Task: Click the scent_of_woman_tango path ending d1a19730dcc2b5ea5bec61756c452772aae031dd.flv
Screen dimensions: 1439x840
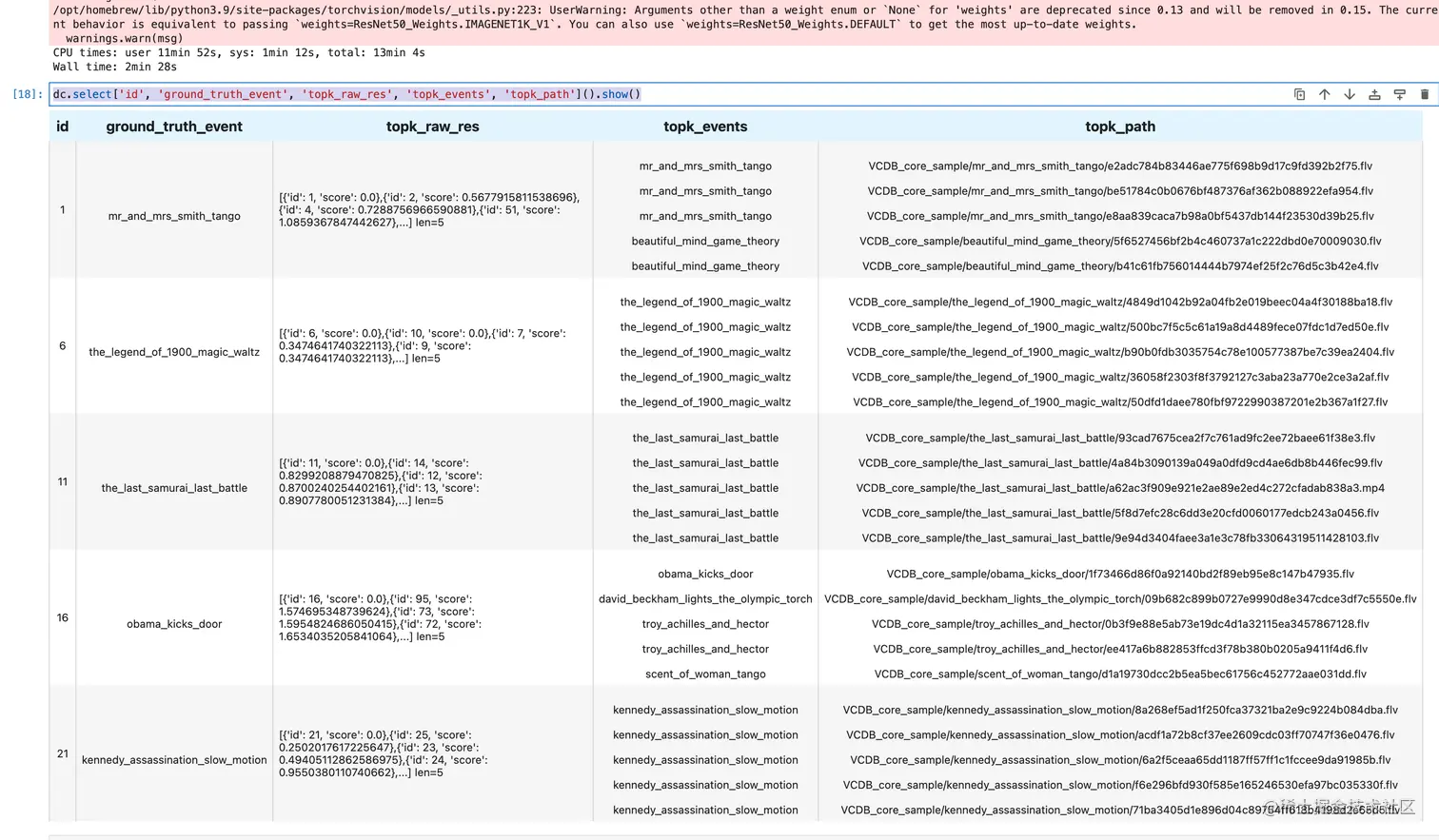Action: 1120,674
